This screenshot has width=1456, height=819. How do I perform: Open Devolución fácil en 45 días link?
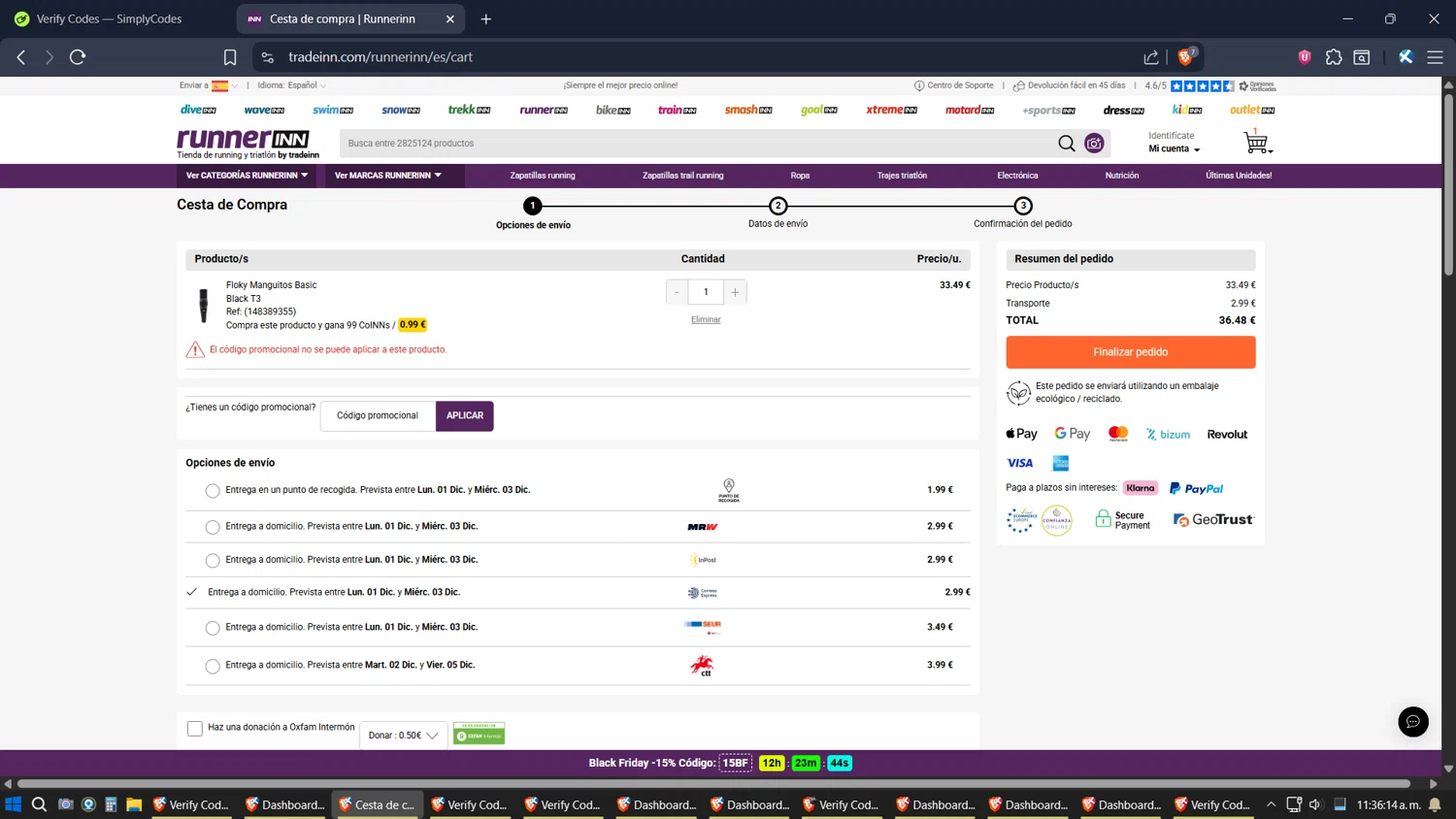point(1069,85)
